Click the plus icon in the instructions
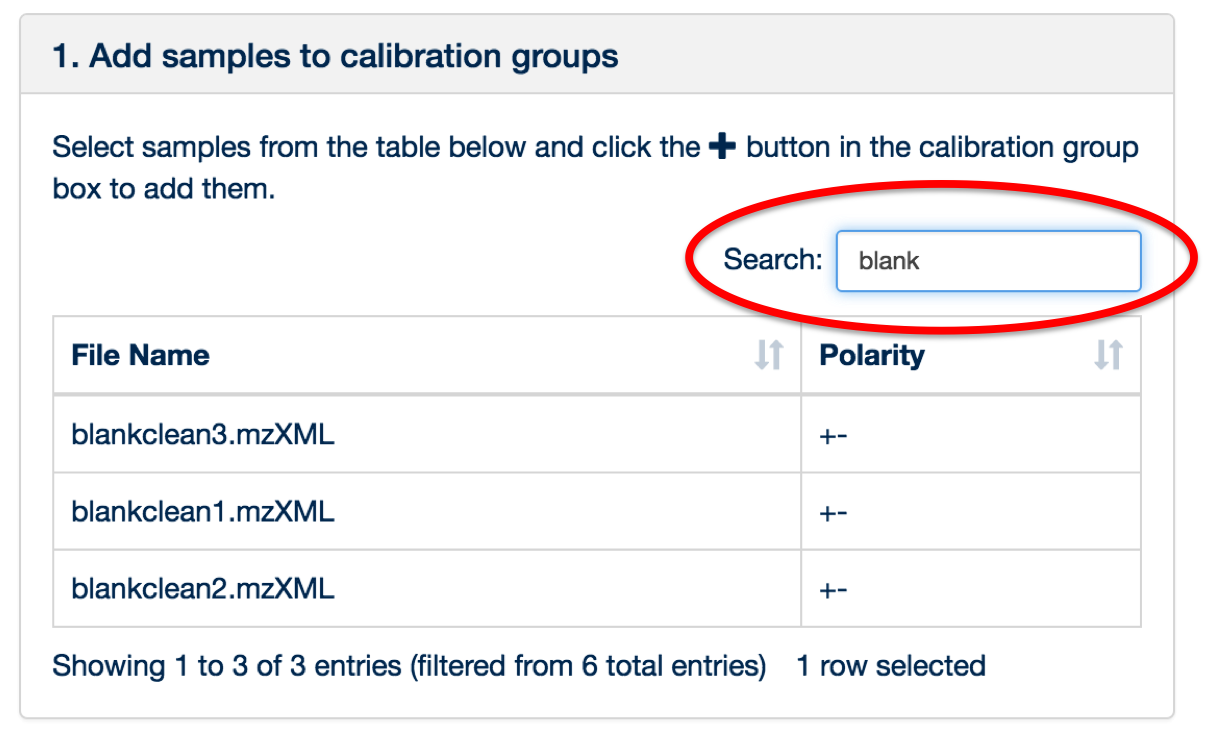Viewport: 1205px width, 737px height. click(722, 147)
